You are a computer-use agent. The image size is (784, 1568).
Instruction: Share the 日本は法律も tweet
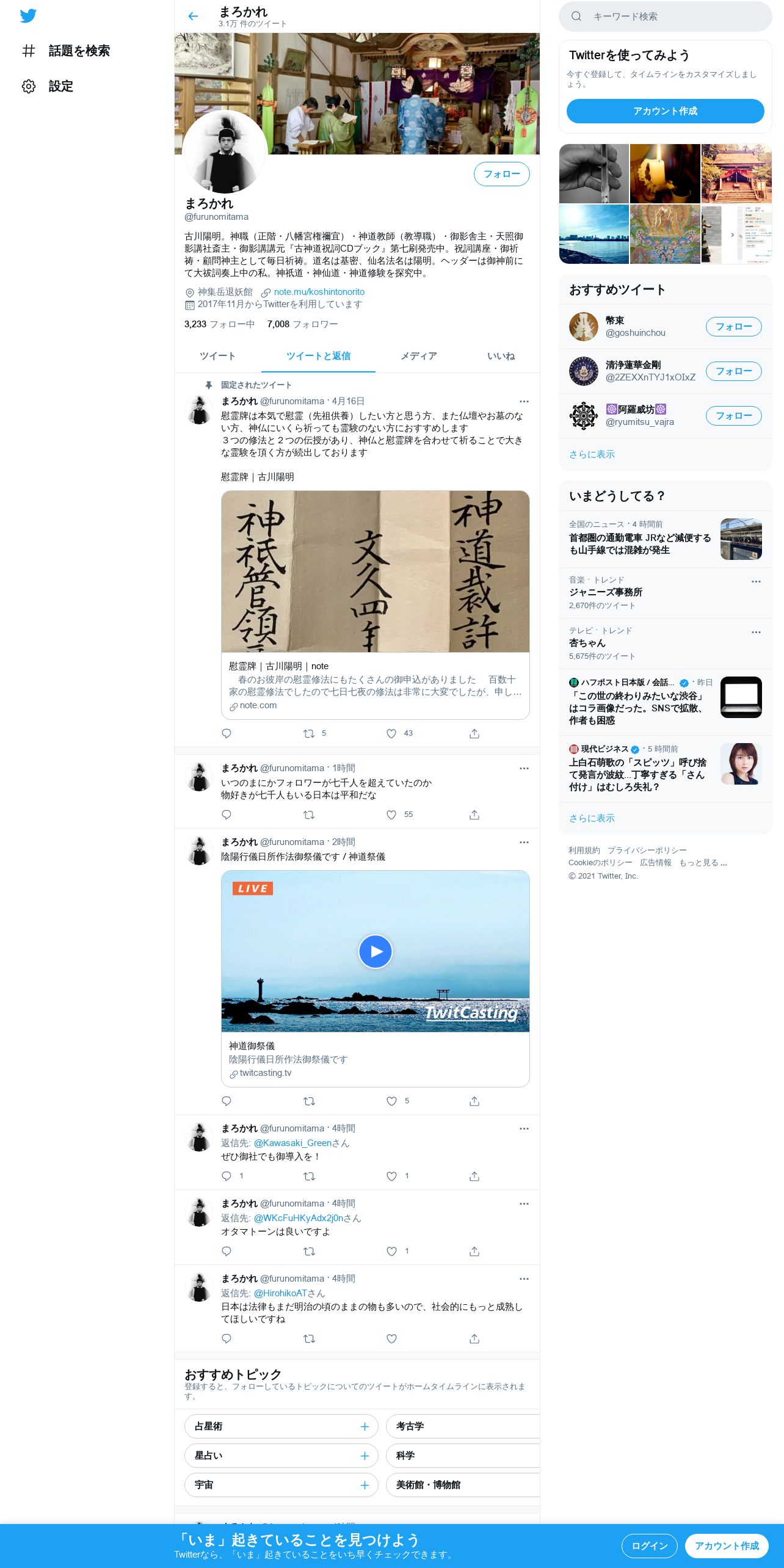coord(474,1338)
